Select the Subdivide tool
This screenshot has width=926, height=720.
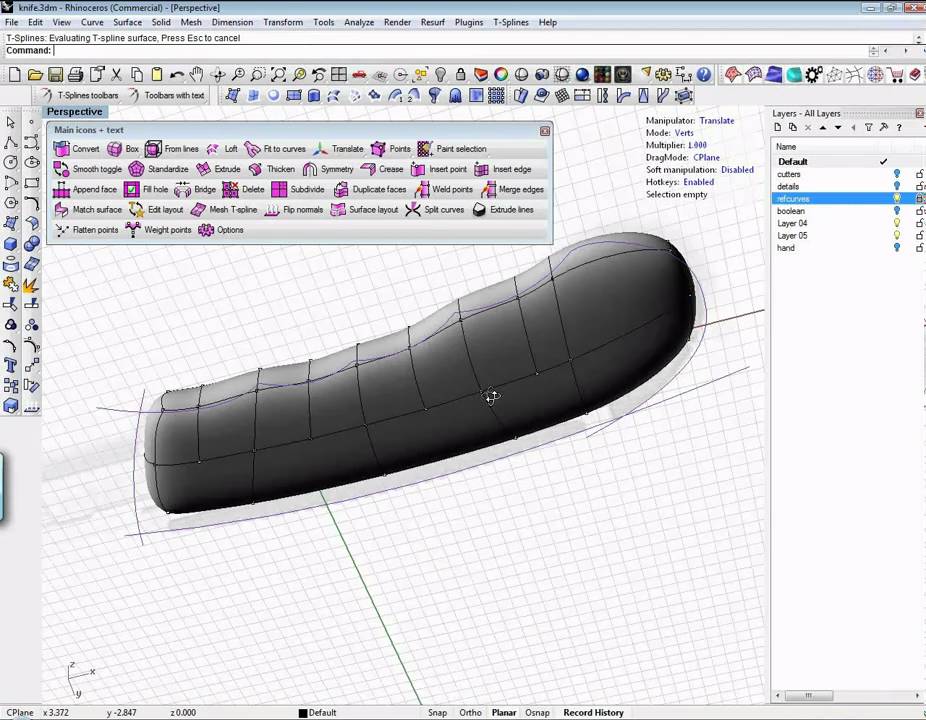pos(298,190)
